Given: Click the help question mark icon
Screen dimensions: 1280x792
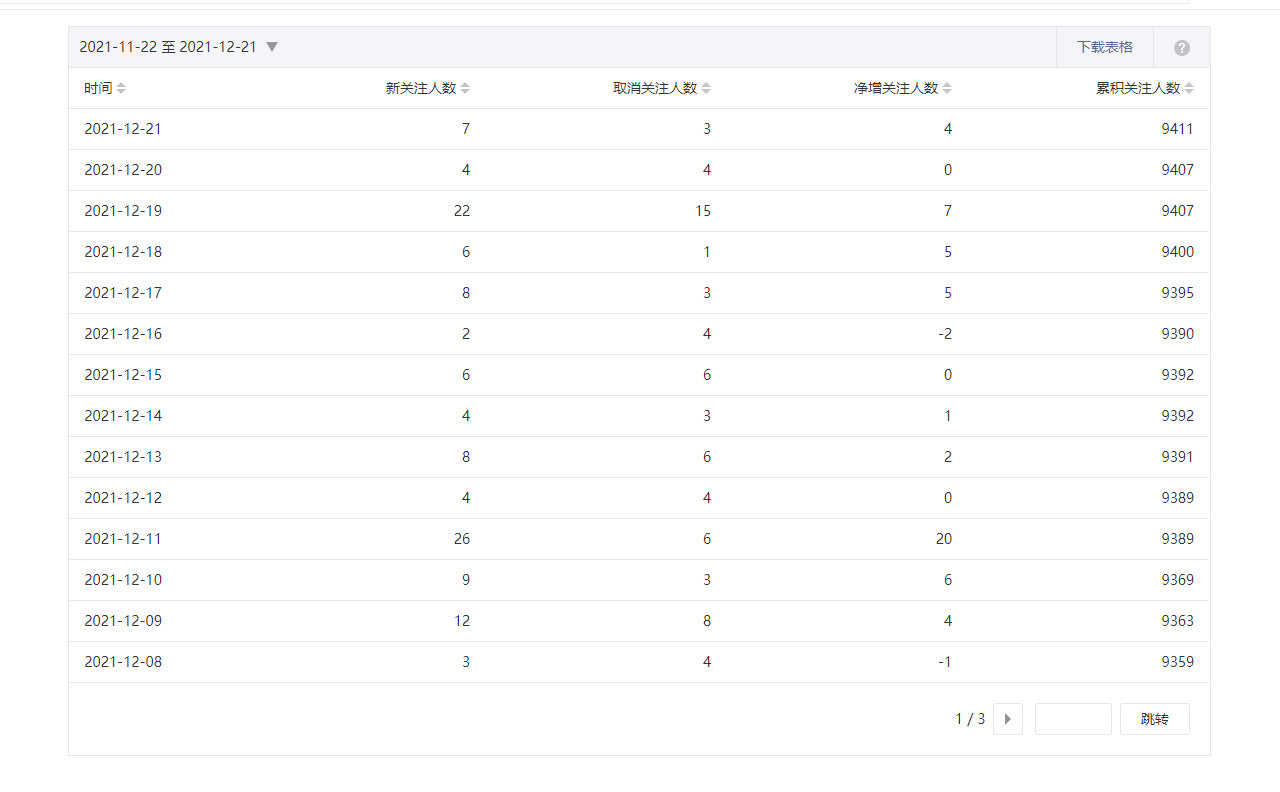Looking at the screenshot, I should coord(1181,48).
